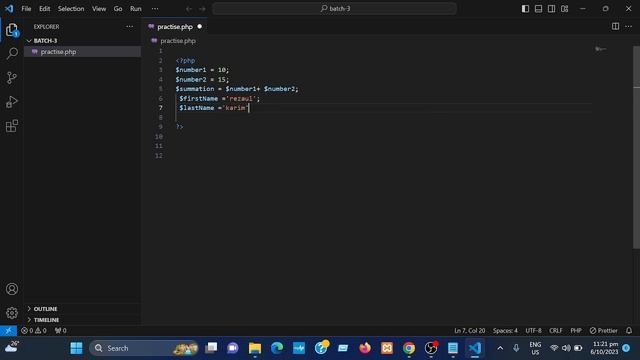Open the View menu
Screen dimensions: 640x360
pos(99,9)
